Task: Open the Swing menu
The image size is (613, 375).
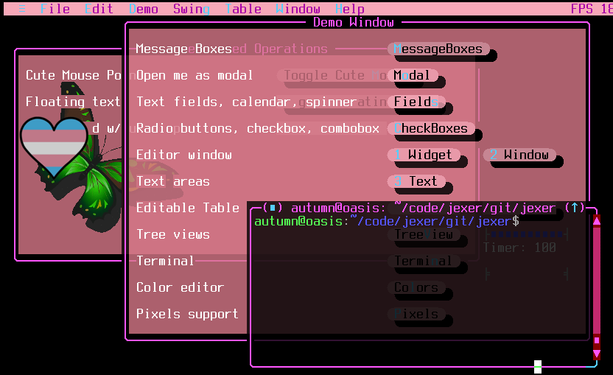Action: [x=191, y=9]
